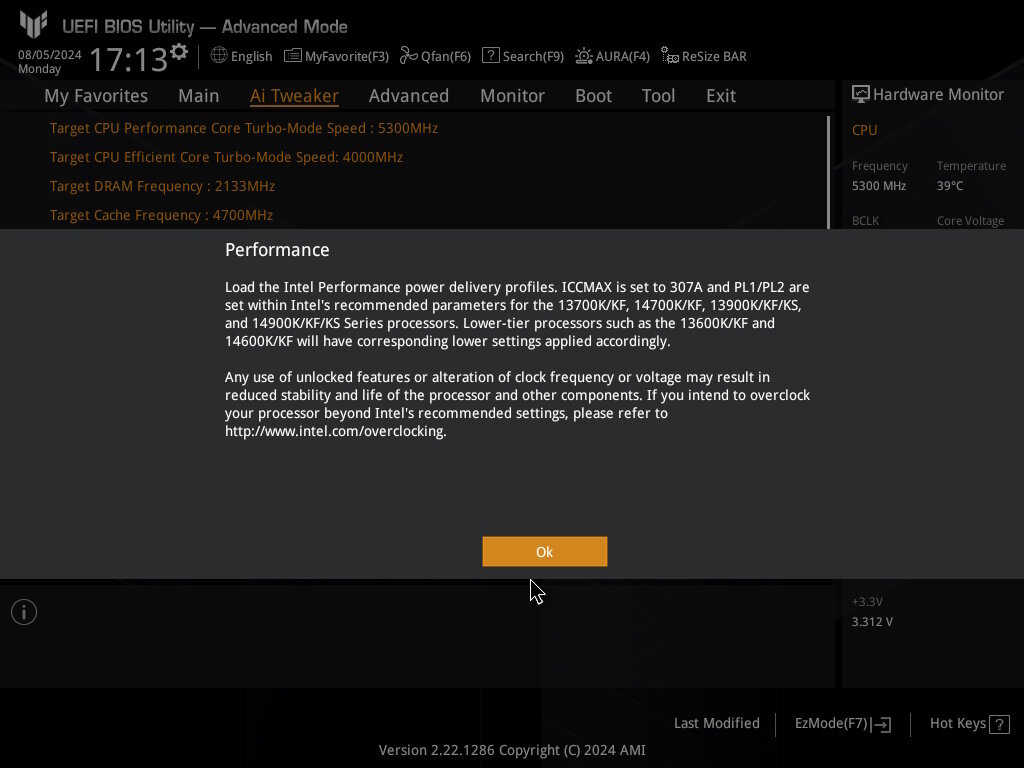
Task: Select the Ai Tweaker tab
Action: (294, 96)
